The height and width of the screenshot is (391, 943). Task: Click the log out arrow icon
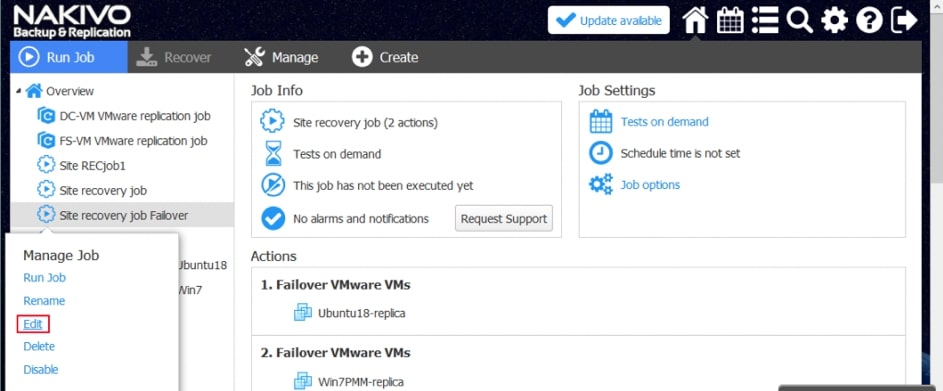(x=904, y=20)
